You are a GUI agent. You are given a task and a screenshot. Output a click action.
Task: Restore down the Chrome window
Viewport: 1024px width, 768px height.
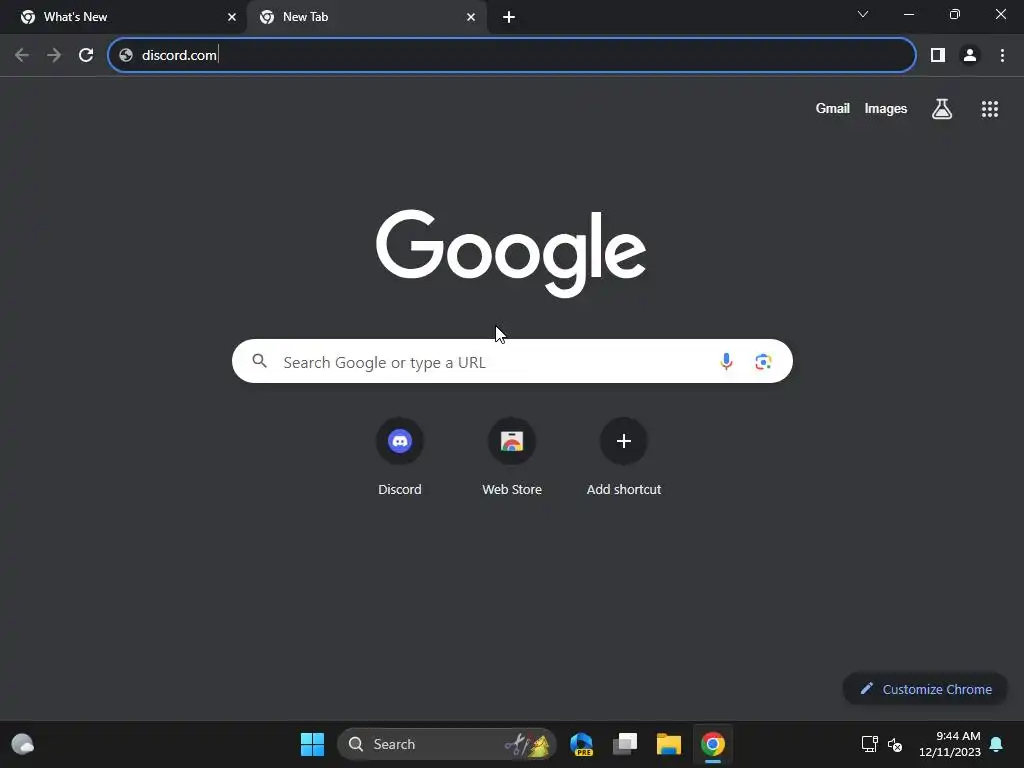click(955, 14)
